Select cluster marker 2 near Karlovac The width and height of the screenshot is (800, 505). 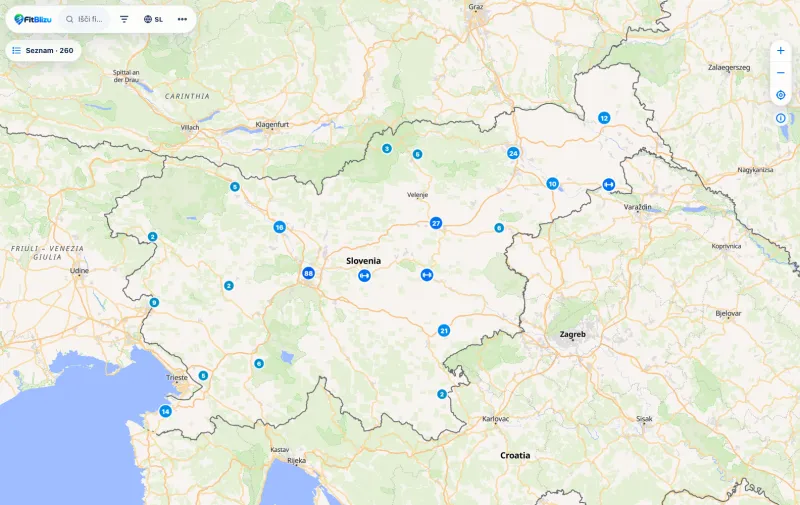click(442, 394)
